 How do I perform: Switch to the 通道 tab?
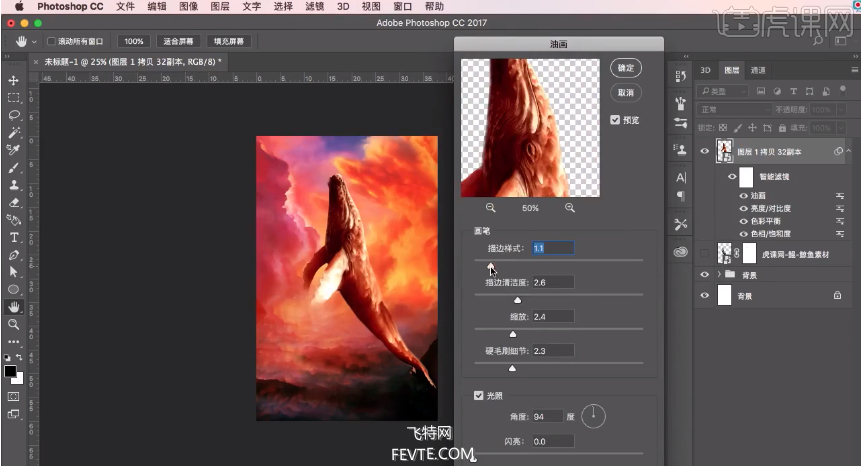click(758, 70)
